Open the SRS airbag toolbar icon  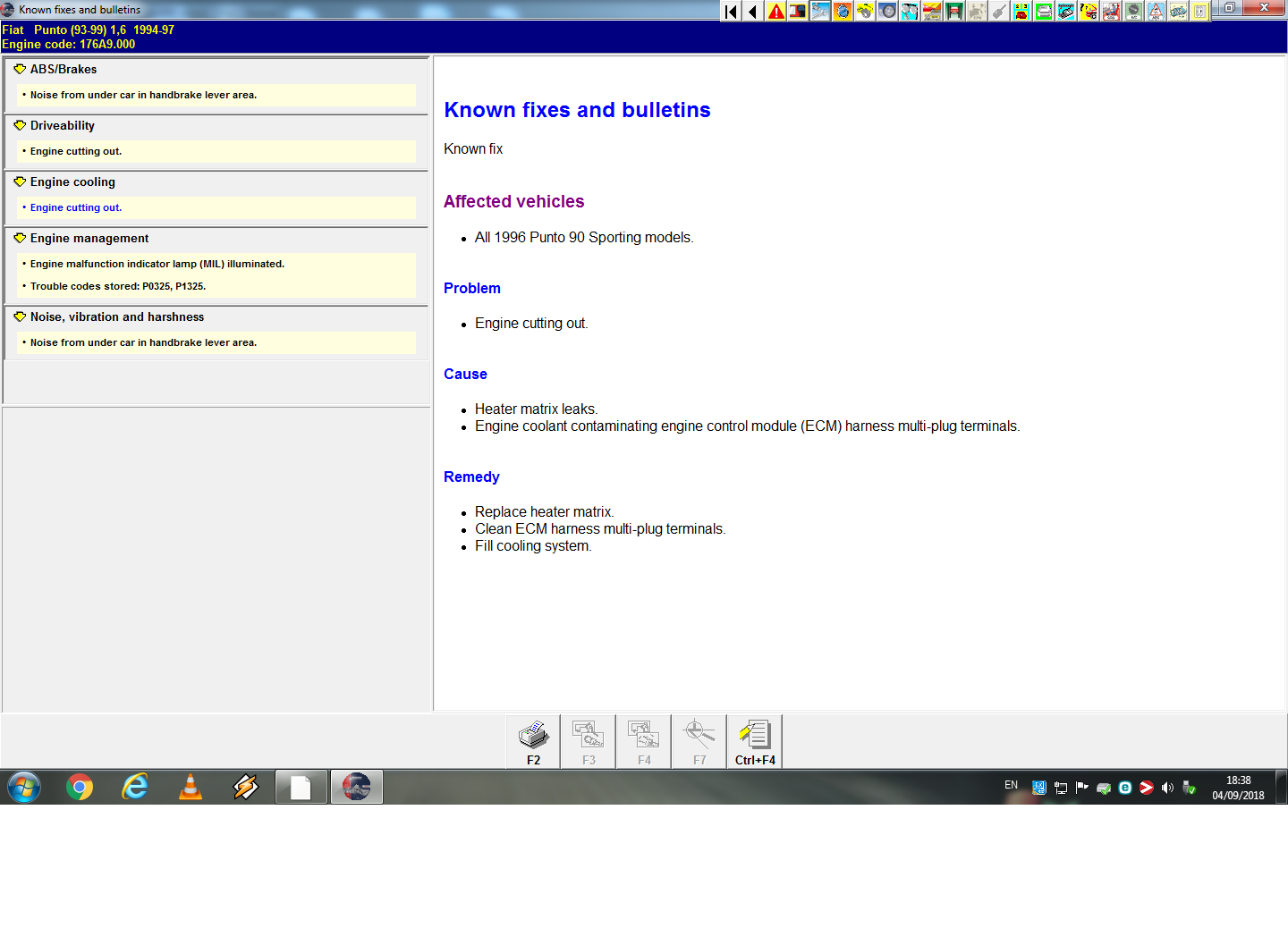(1111, 12)
